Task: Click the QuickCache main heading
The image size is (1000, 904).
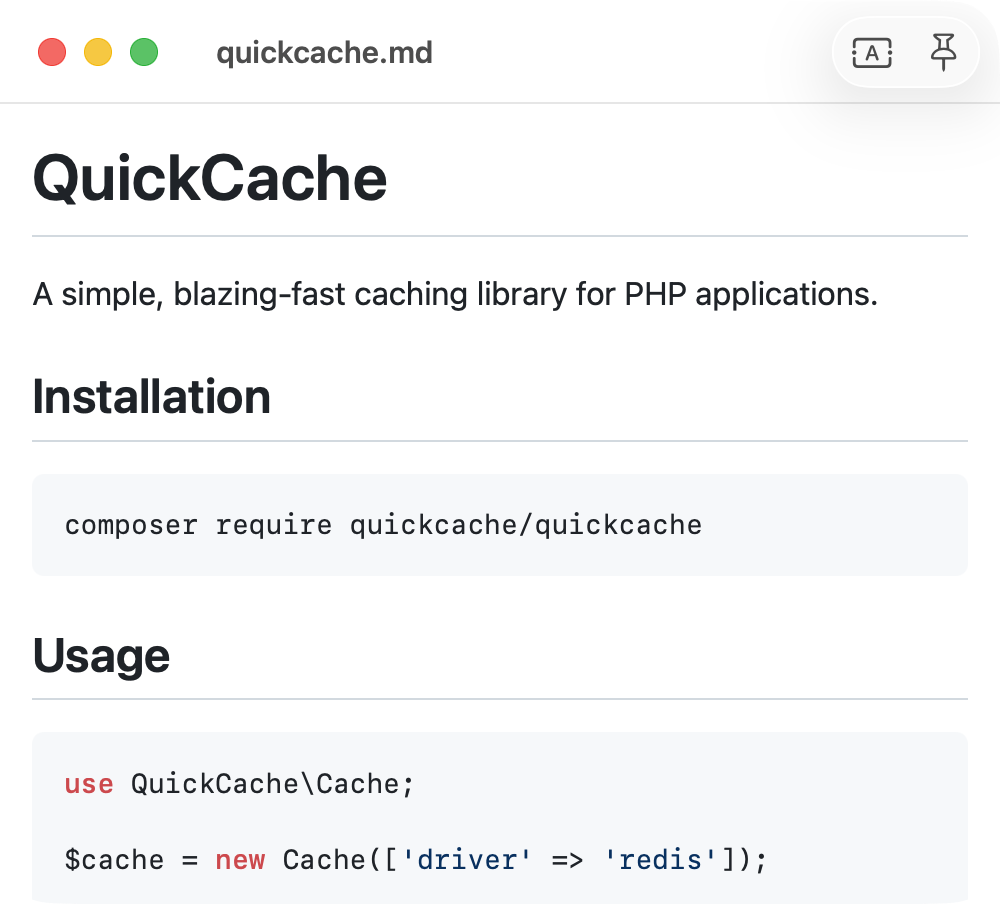Action: (x=210, y=179)
